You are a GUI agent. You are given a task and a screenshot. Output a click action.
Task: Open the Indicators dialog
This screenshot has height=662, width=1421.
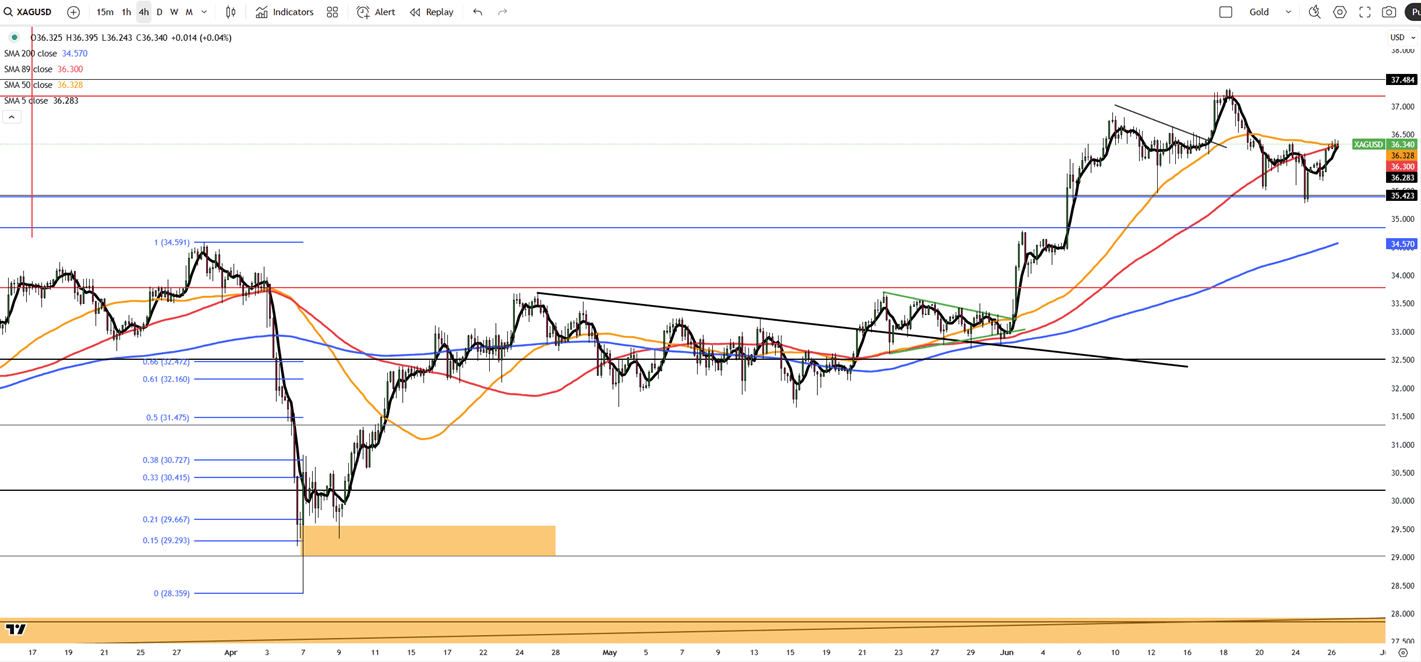pos(284,12)
